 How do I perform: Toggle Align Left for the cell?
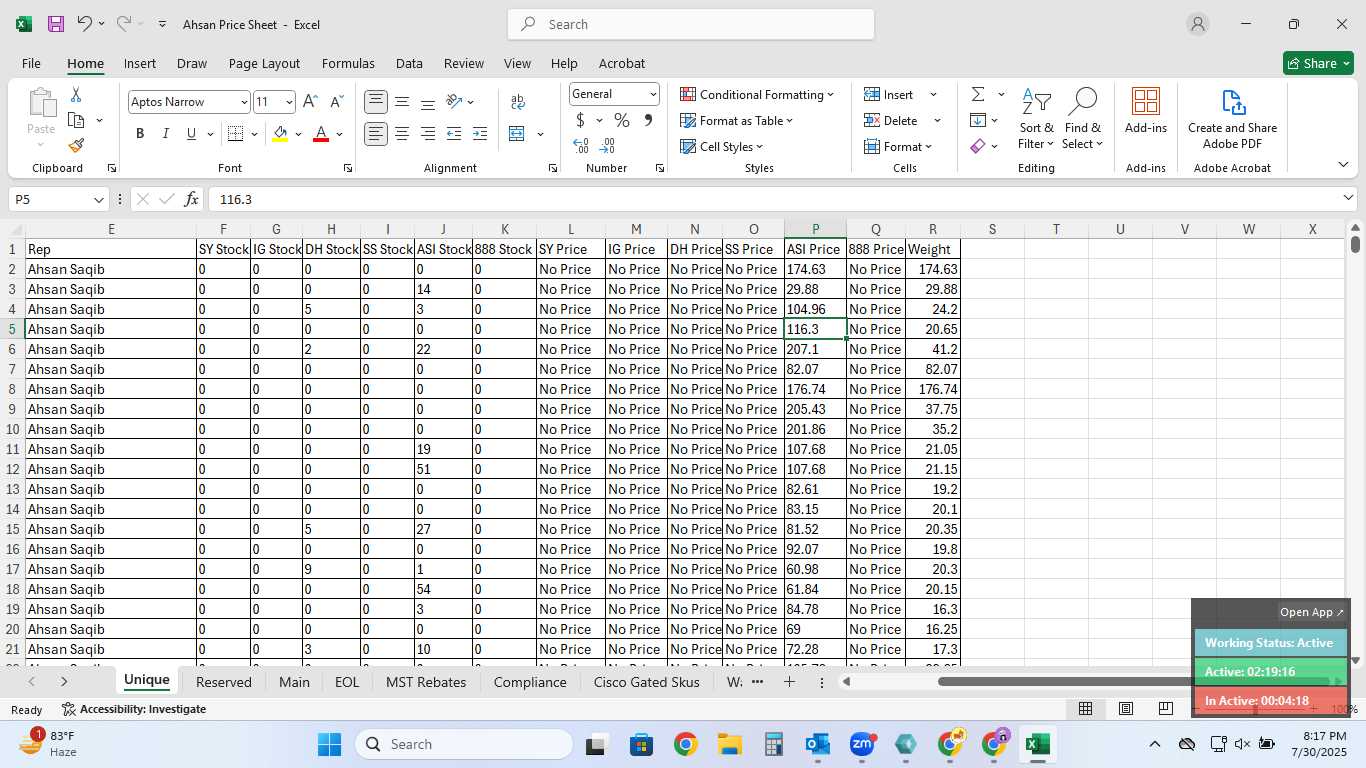click(376, 133)
